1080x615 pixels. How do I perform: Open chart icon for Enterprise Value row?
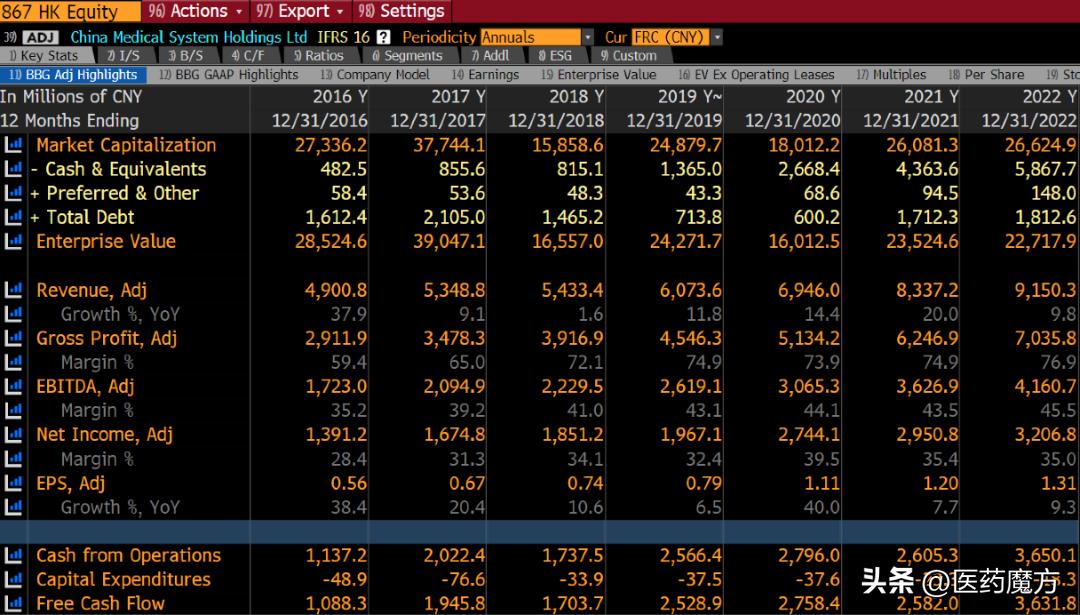click(x=13, y=241)
